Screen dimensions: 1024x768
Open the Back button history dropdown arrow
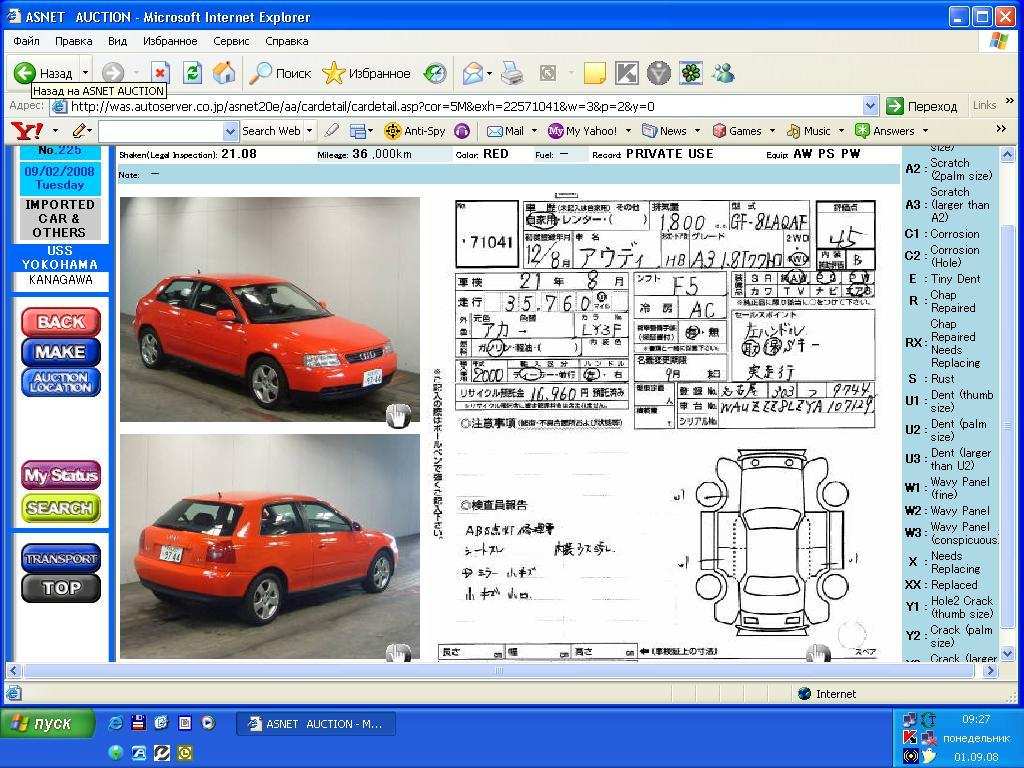tap(86, 73)
